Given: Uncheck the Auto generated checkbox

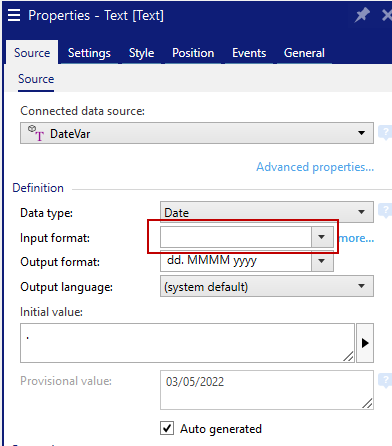Looking at the screenshot, I should pos(167,428).
